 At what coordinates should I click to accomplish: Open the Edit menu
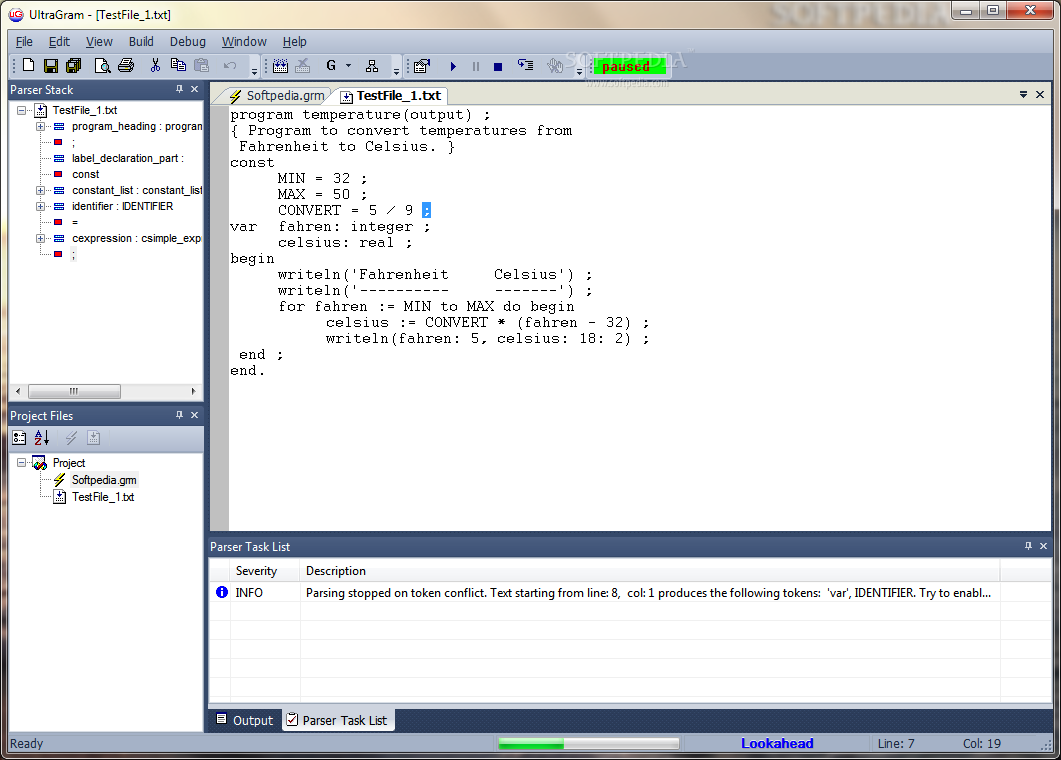pos(59,41)
